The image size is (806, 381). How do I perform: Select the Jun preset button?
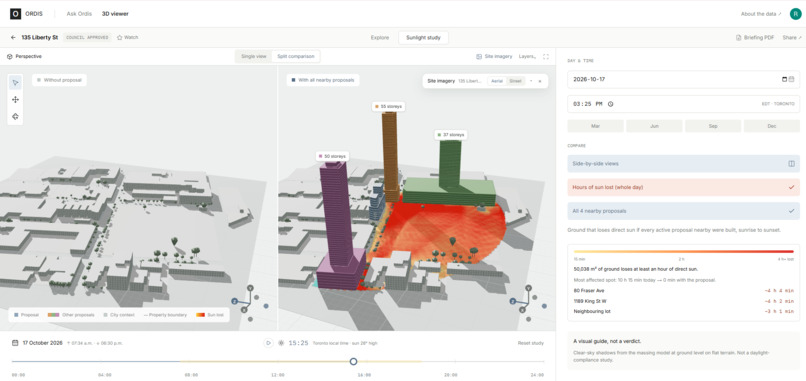point(654,126)
